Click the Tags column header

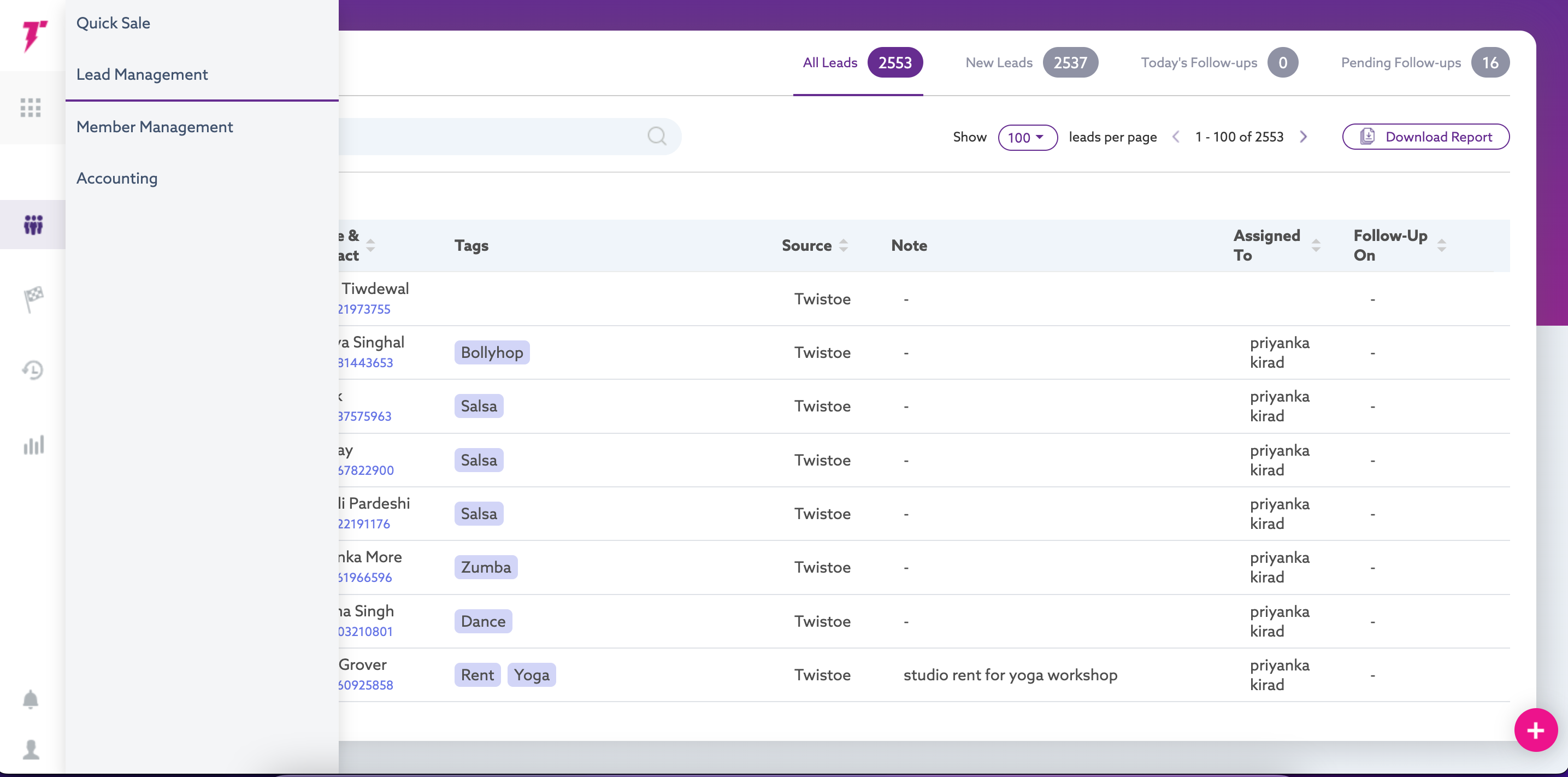click(x=471, y=245)
